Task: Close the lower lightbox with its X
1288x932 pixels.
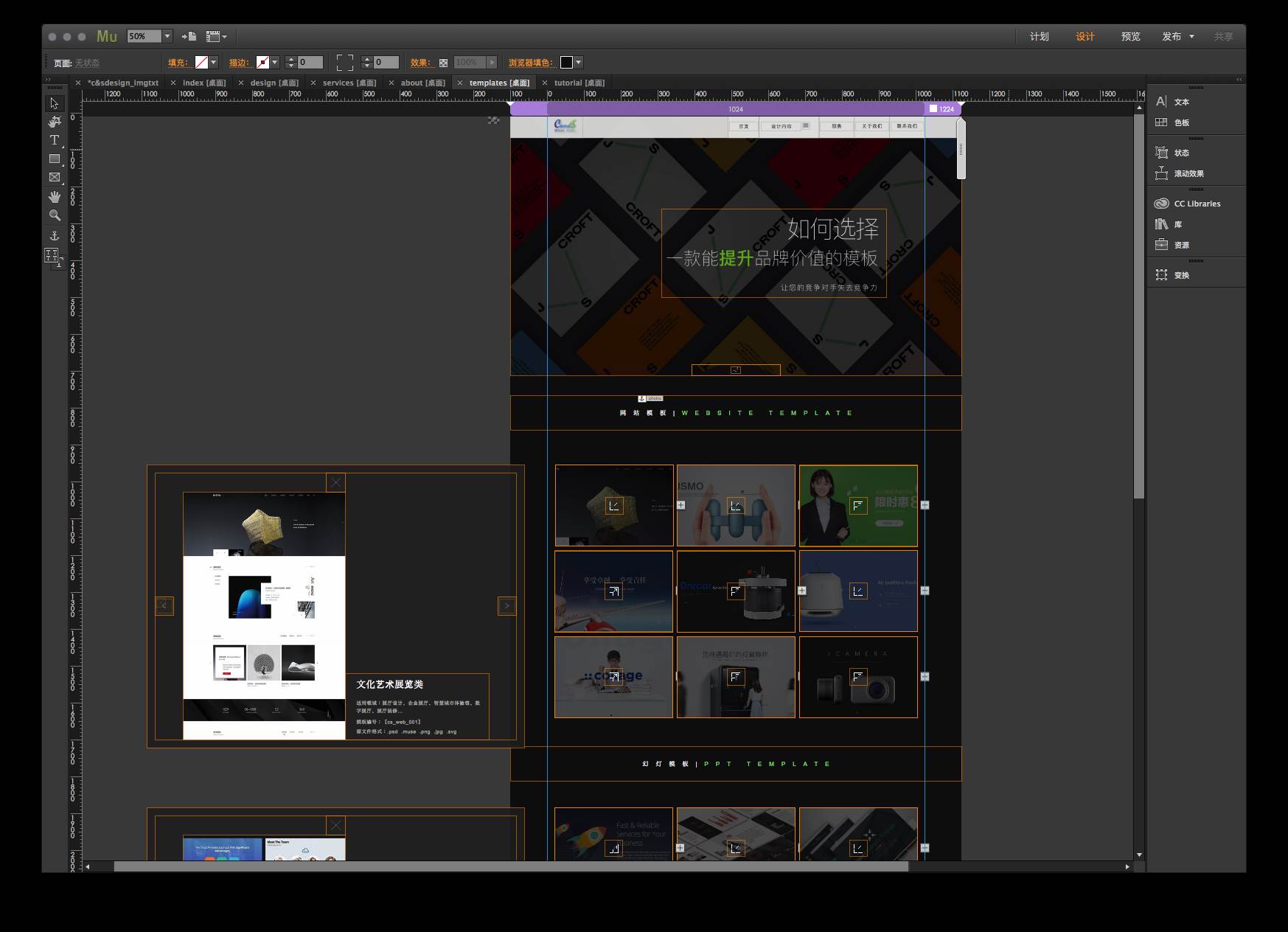Action: (x=336, y=825)
